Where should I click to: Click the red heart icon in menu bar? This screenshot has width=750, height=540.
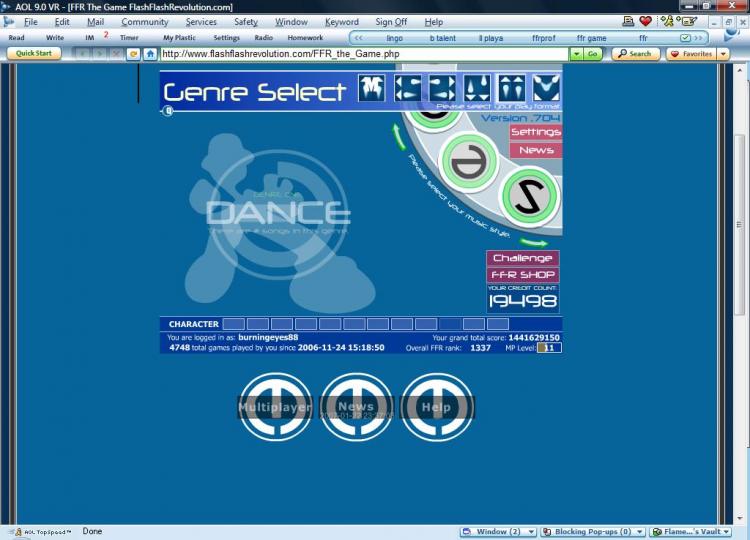tap(645, 21)
